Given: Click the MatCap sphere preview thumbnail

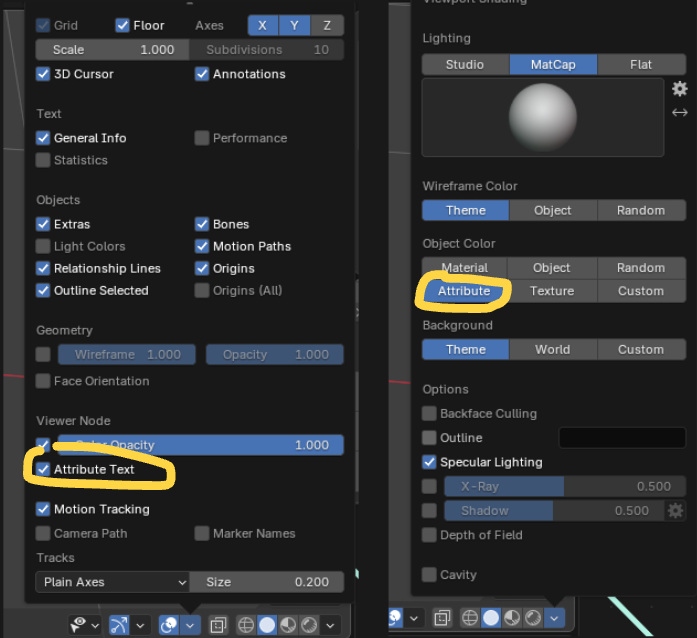Looking at the screenshot, I should [x=543, y=118].
